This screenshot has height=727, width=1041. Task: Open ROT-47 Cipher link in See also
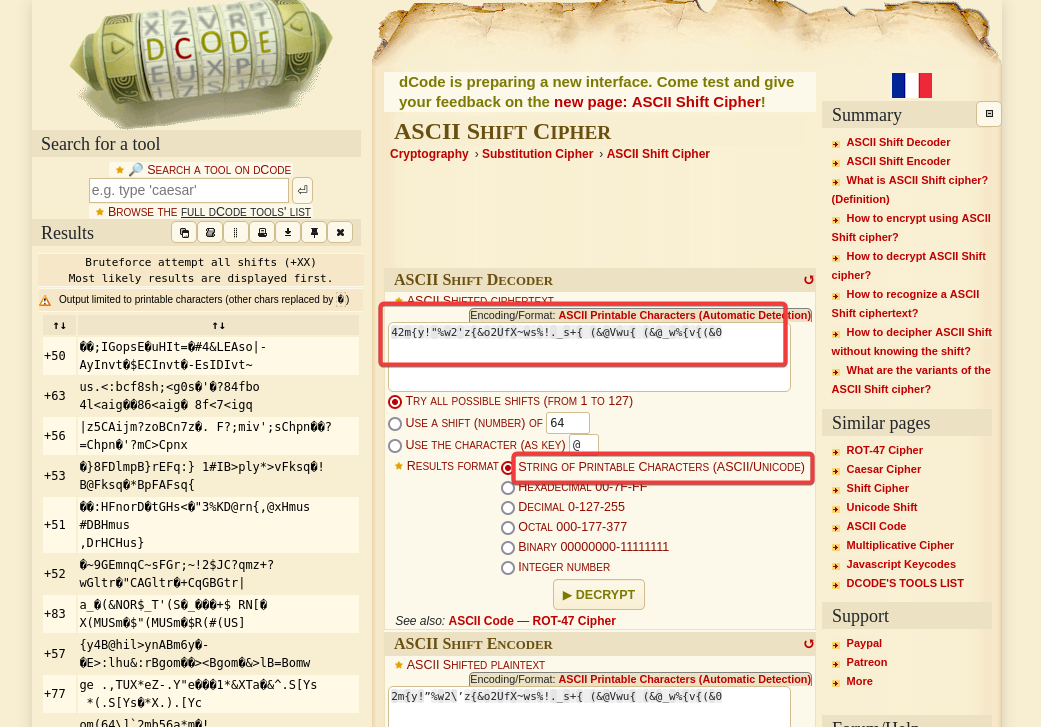pyautogui.click(x=574, y=621)
